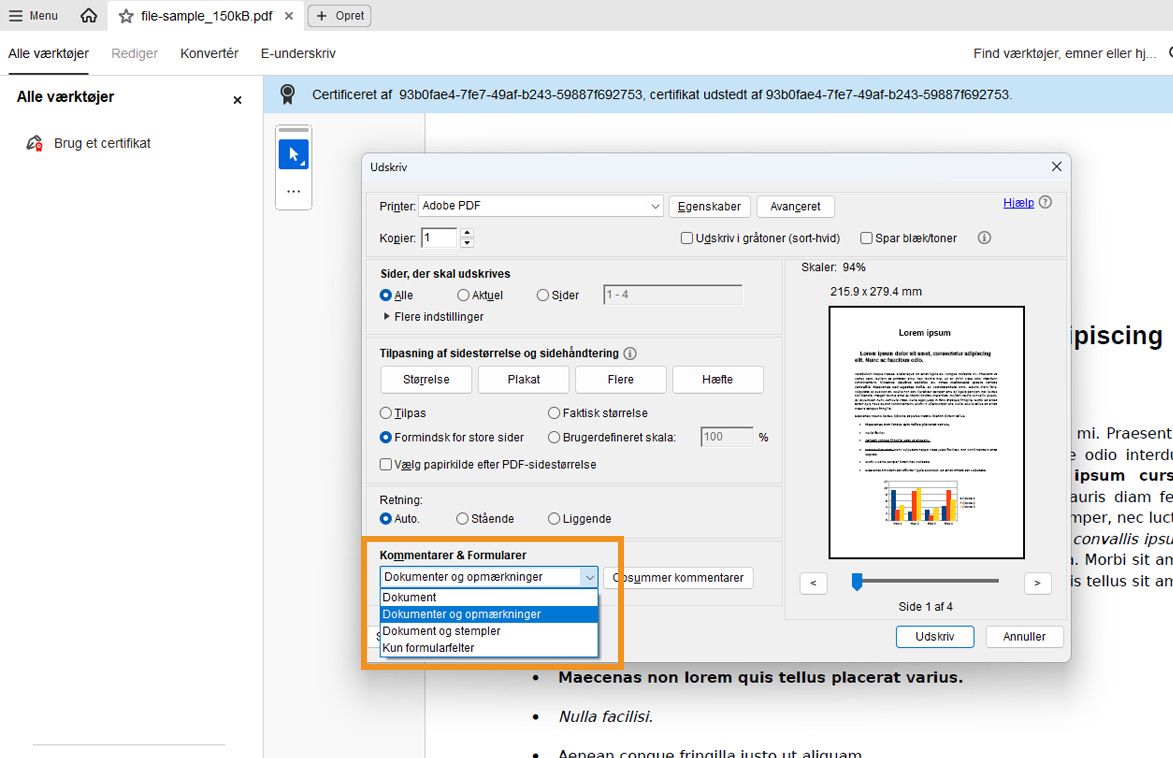Select the Tilpas radio button

385,413
